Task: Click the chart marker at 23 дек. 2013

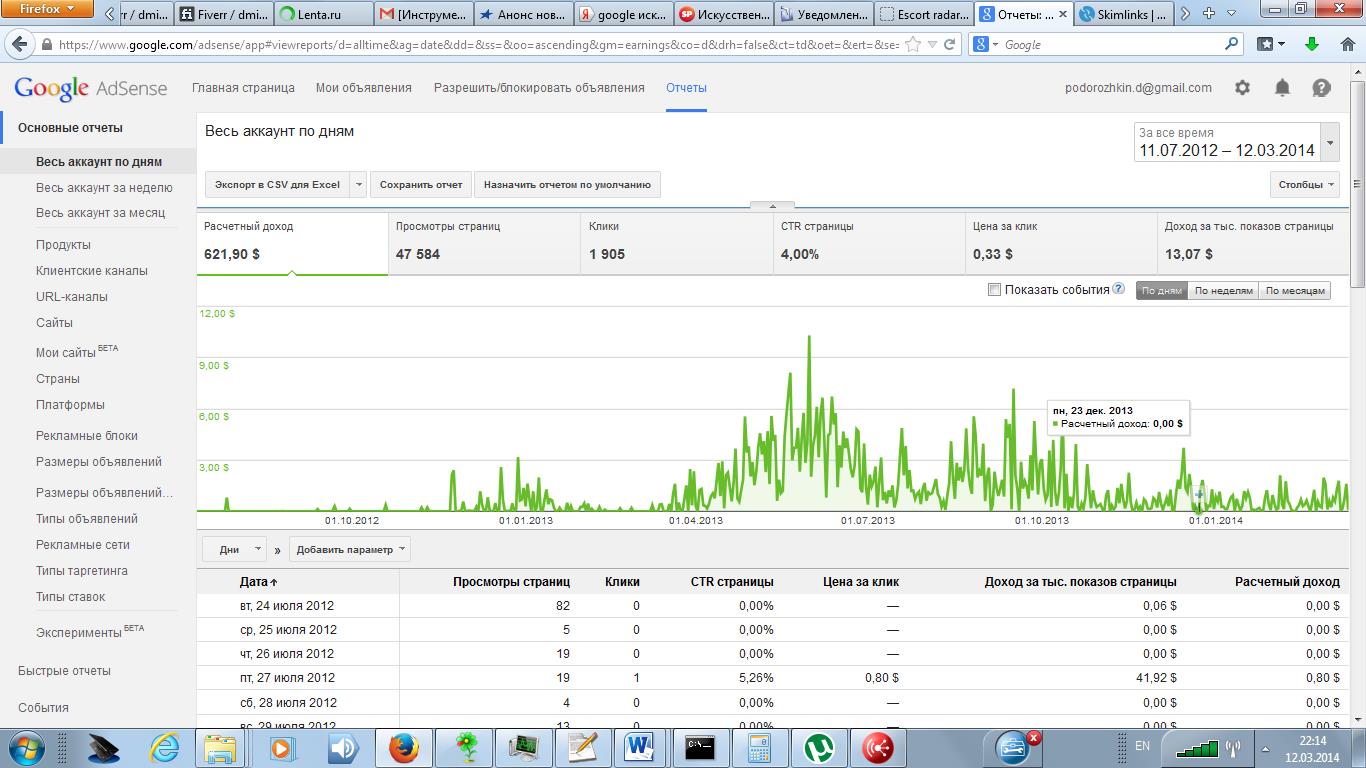Action: click(x=1199, y=511)
